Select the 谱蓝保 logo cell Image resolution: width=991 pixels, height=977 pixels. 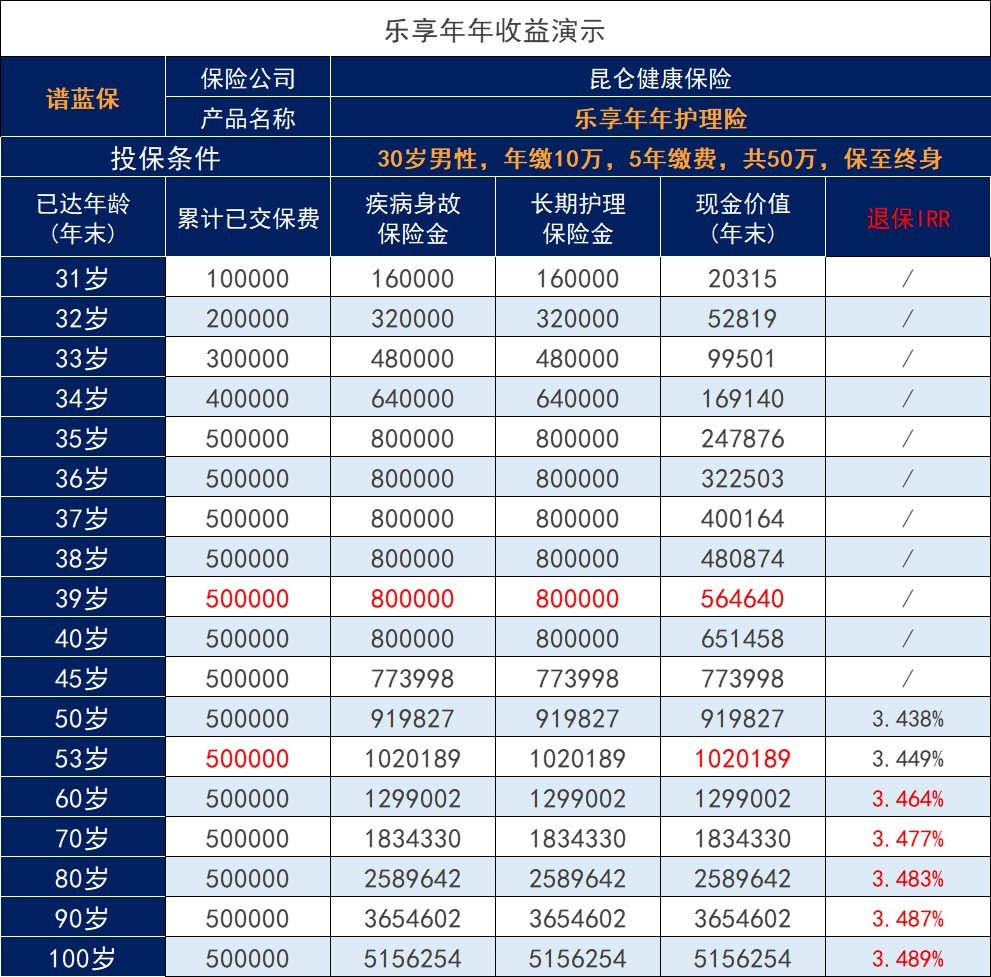[x=83, y=98]
